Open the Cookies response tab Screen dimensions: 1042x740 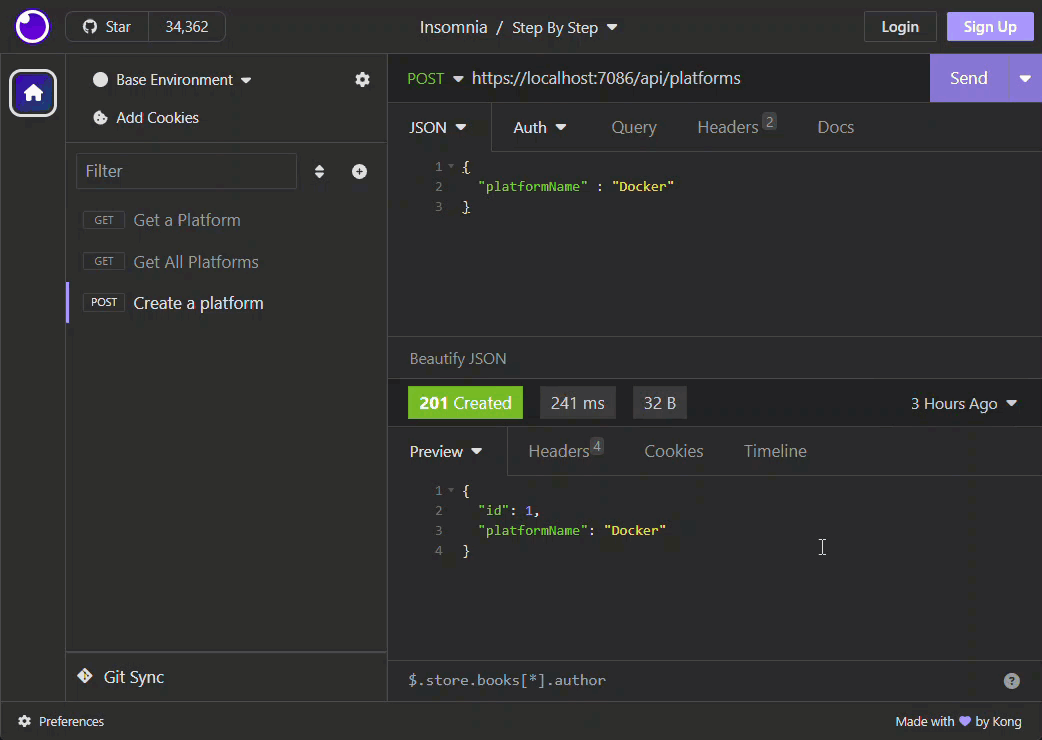coord(674,451)
